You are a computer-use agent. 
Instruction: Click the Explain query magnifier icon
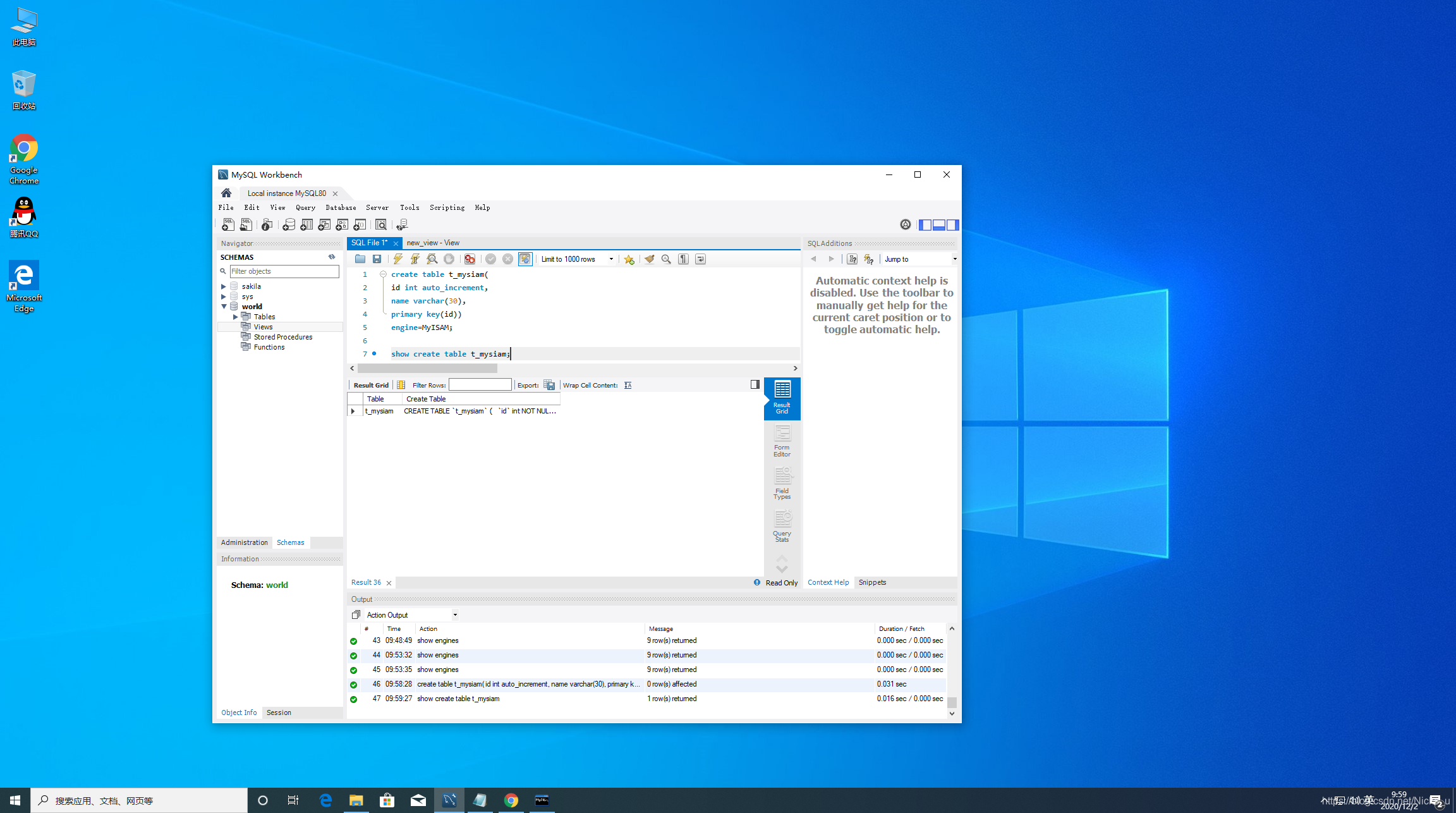(432, 259)
